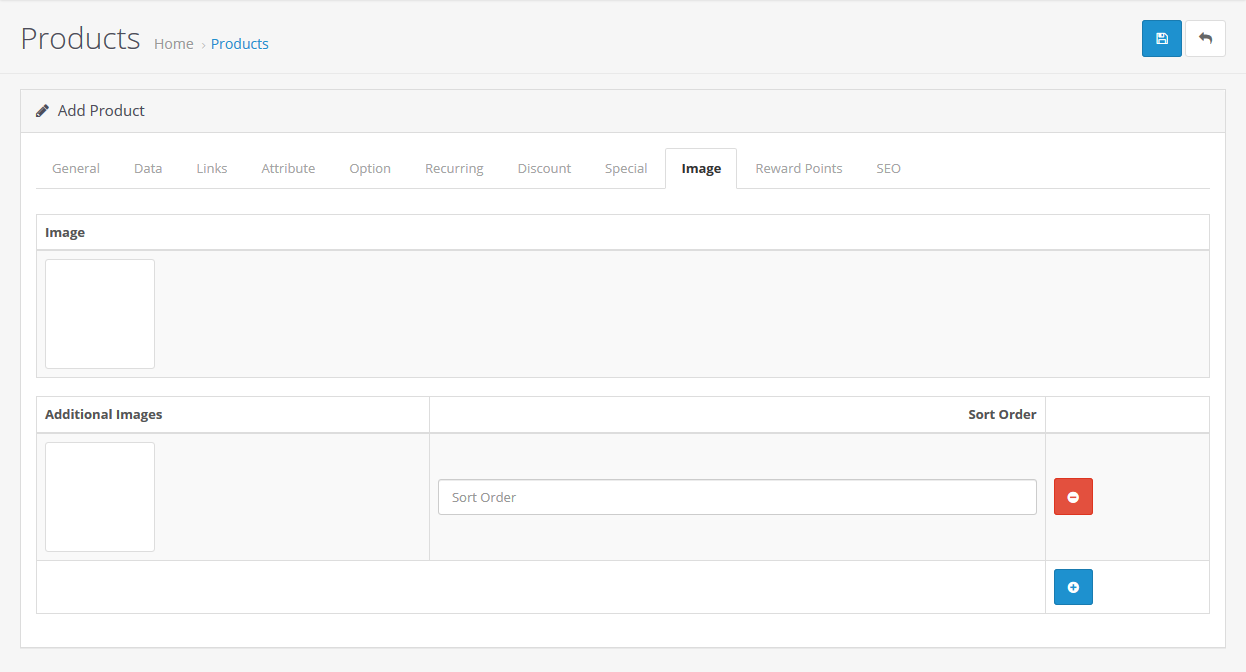
Task: Click into the Sort Order input field
Action: (737, 497)
